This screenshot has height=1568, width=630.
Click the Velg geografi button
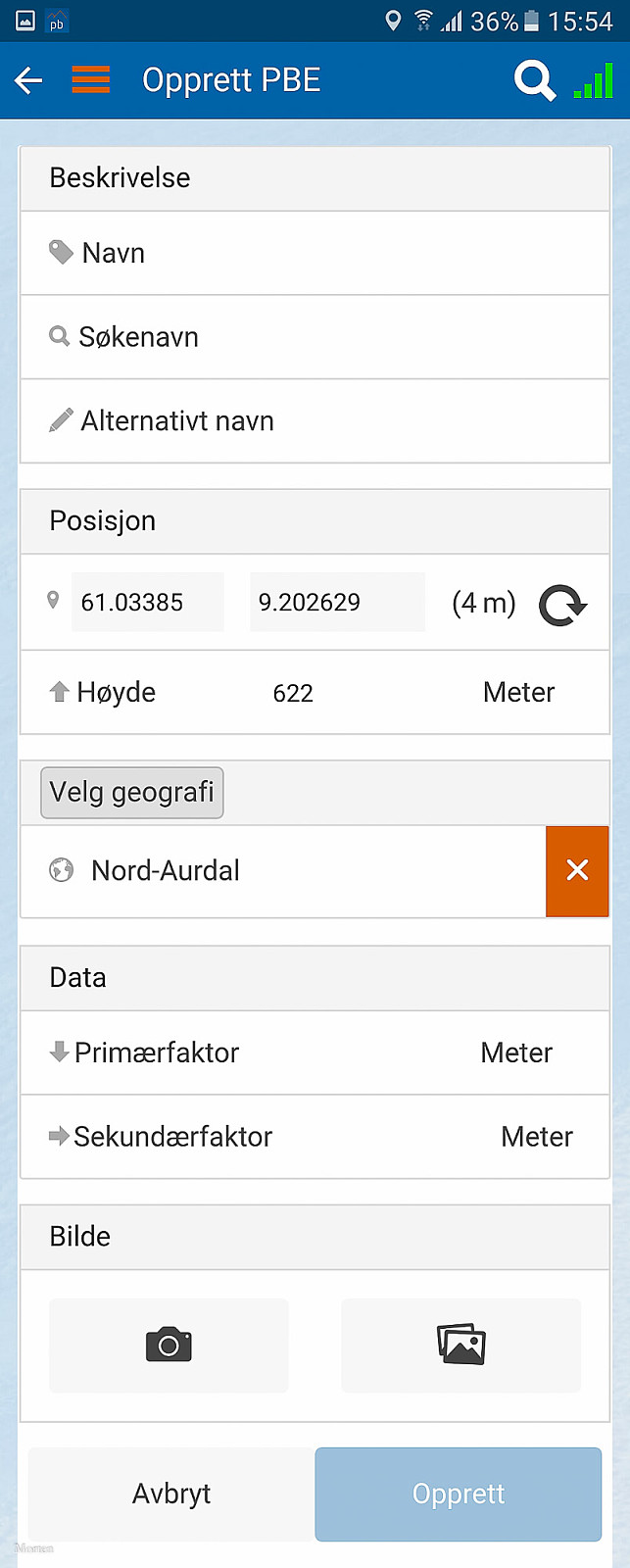click(x=132, y=792)
